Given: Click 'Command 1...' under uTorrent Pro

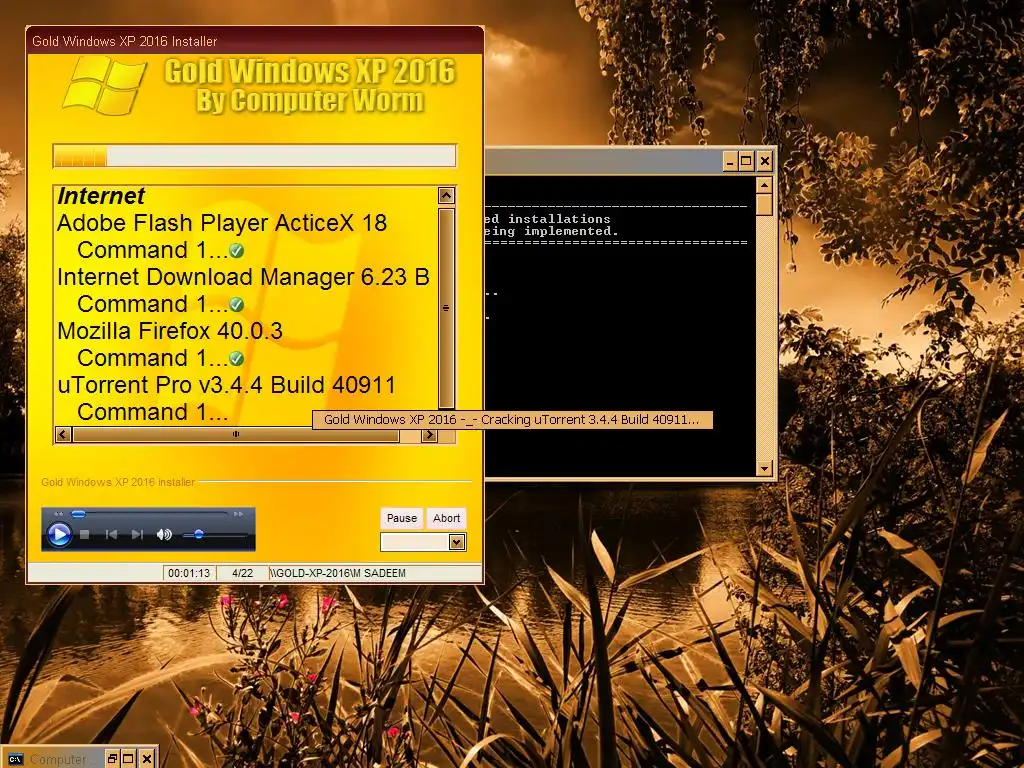Looking at the screenshot, I should 153,412.
